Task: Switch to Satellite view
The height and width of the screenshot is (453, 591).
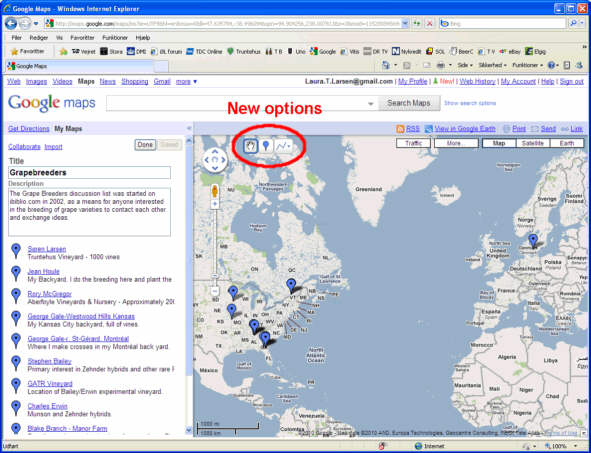Action: point(533,143)
